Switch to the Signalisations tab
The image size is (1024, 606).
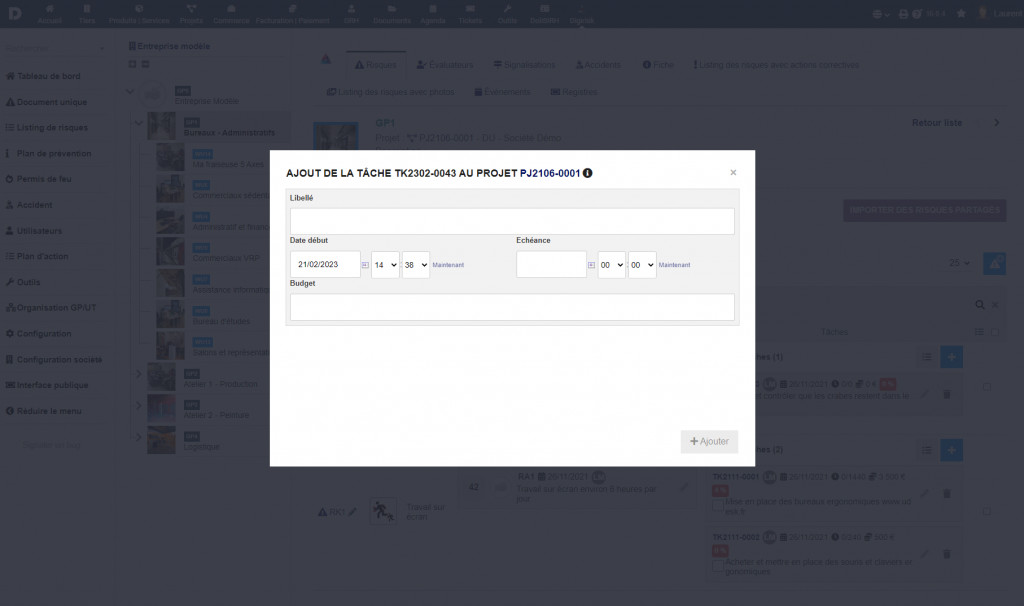524,65
